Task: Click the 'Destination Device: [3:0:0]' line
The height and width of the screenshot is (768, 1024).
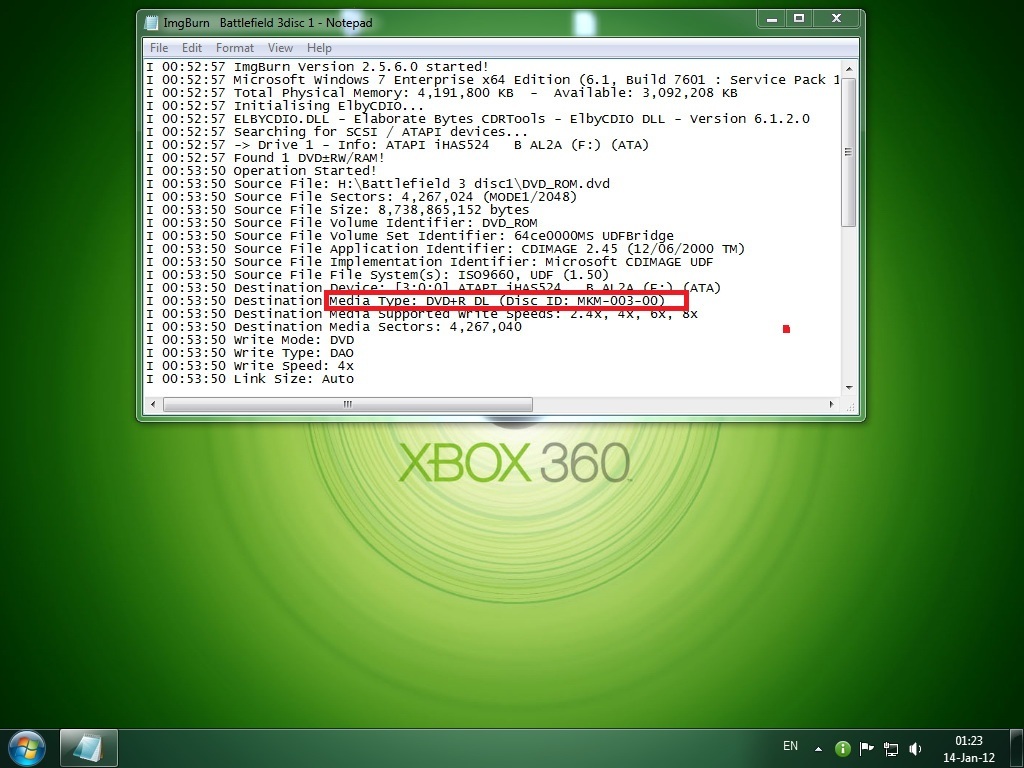Action: tap(434, 289)
